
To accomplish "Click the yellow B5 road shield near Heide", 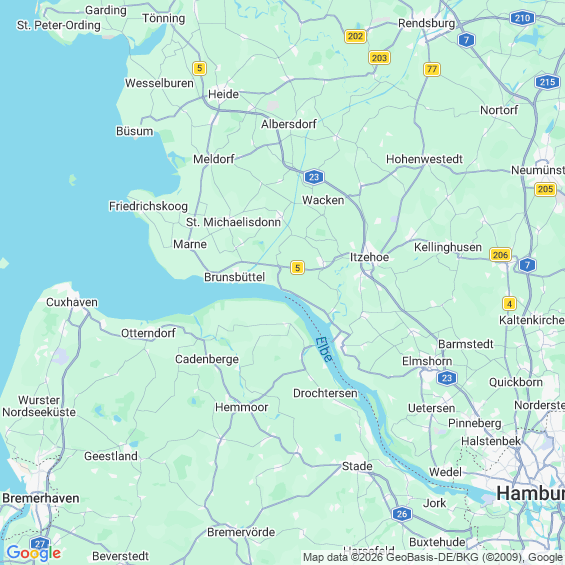I will point(199,68).
